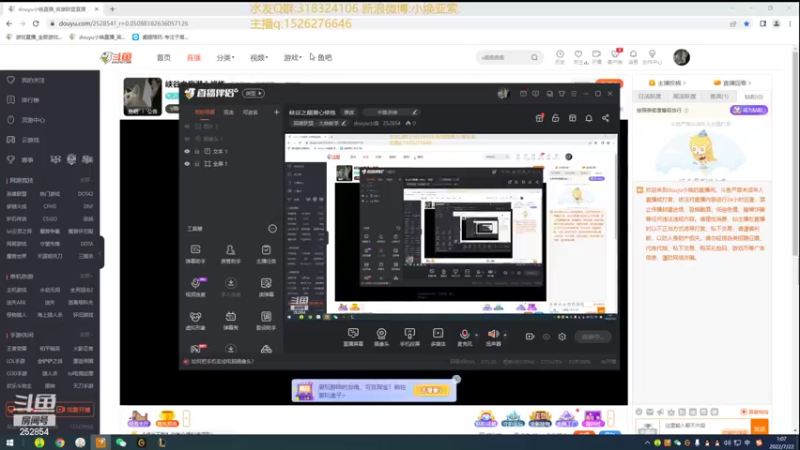The height and width of the screenshot is (450, 800).
Task: Add a 摄像头 camera source
Action: pos(381,337)
